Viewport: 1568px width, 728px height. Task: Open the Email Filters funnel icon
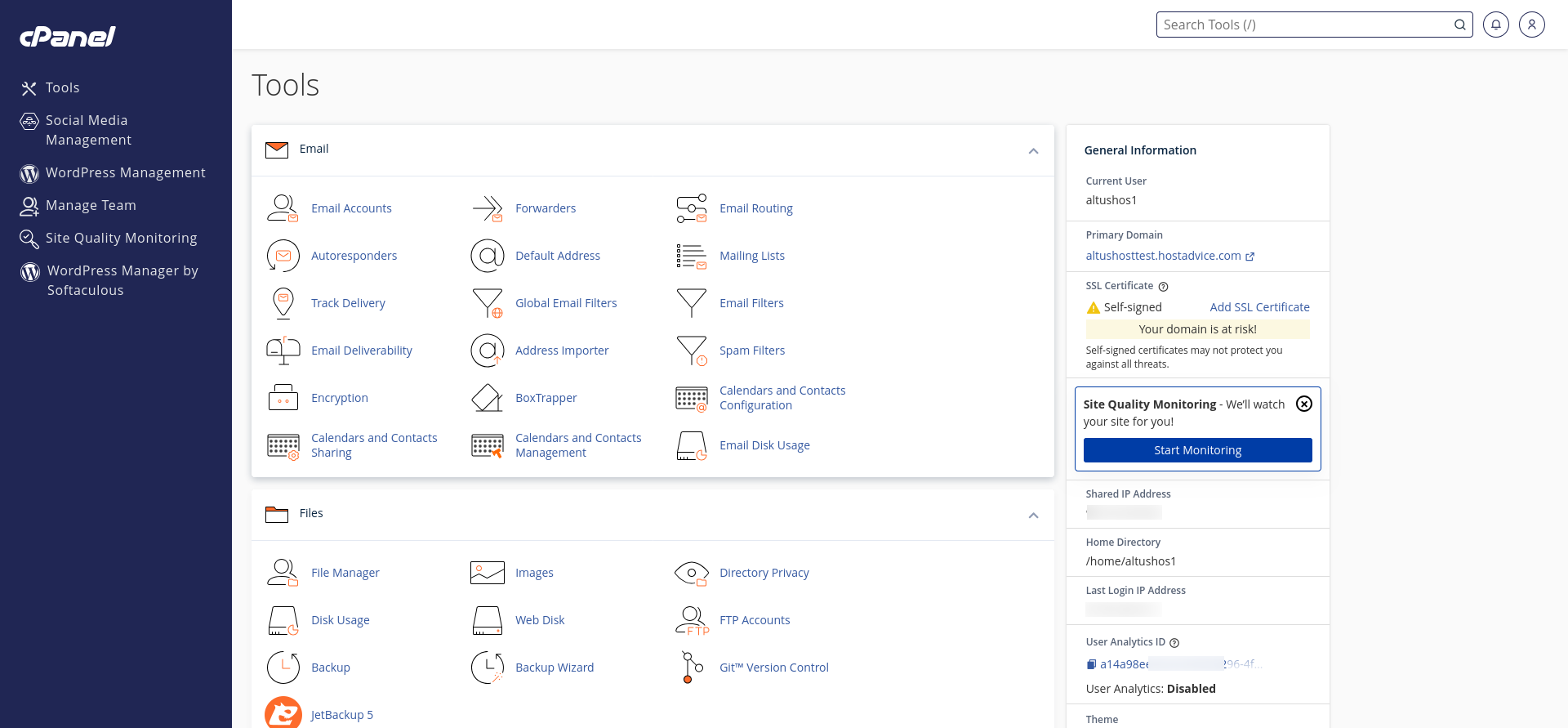pos(691,303)
